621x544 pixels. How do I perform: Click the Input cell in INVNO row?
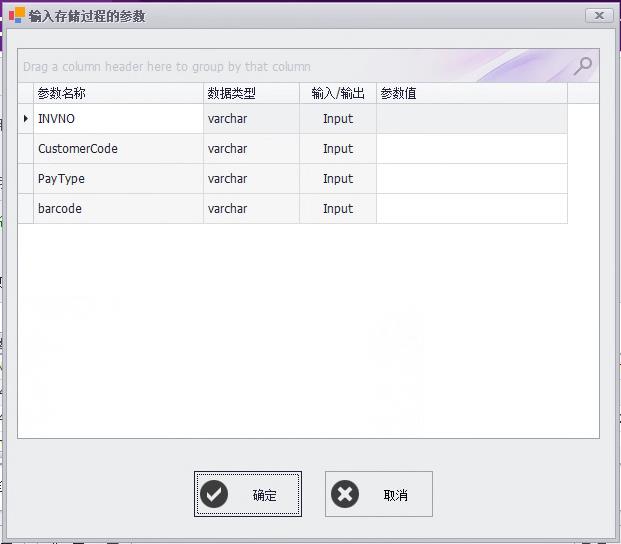pyautogui.click(x=338, y=119)
